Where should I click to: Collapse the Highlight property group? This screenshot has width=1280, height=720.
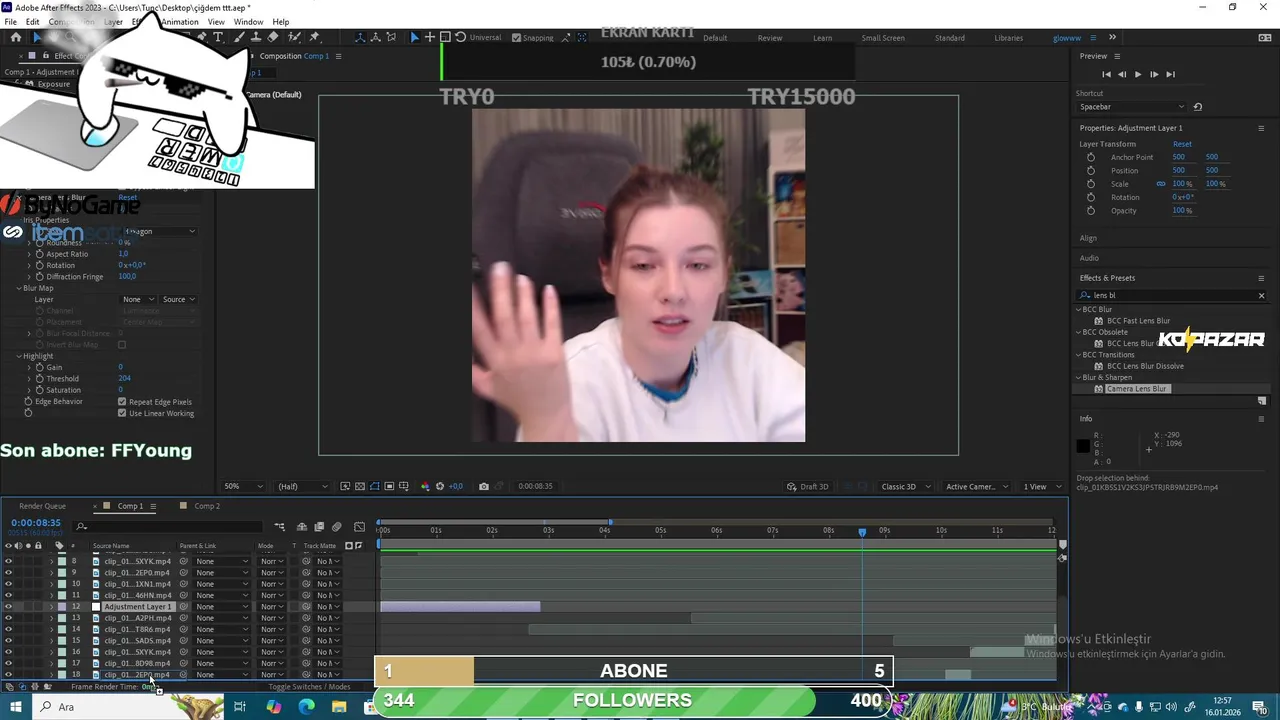18,356
